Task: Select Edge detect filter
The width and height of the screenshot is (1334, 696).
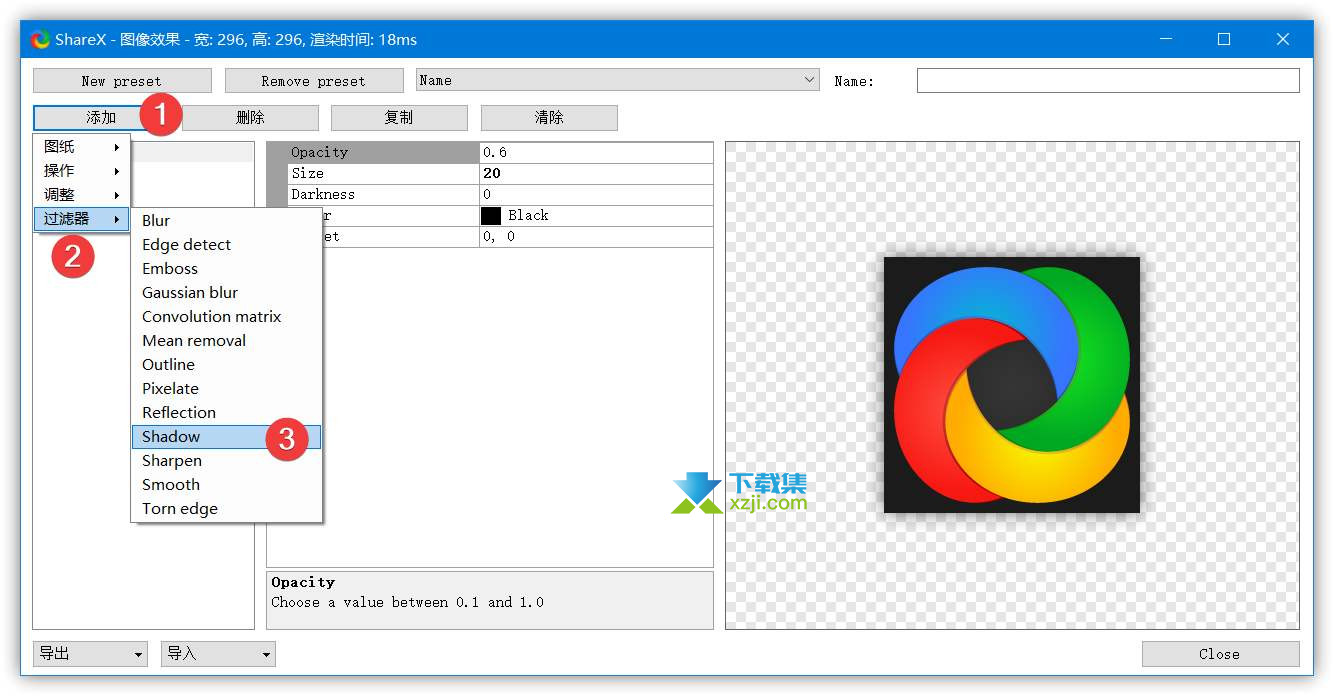Action: click(227, 245)
